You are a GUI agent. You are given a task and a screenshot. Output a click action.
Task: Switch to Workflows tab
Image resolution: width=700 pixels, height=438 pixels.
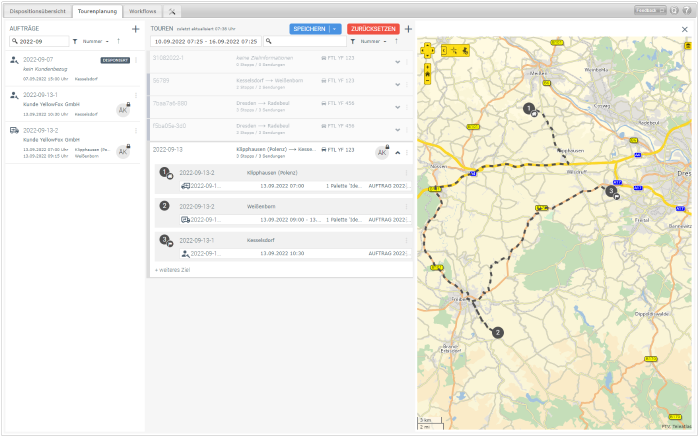point(142,10)
